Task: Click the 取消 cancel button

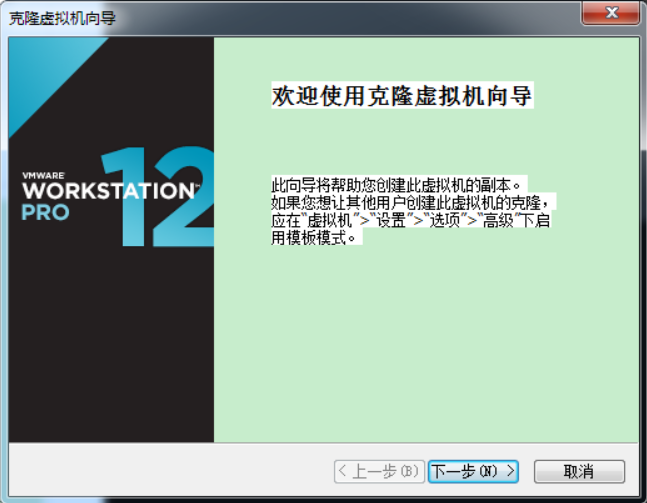Action: [579, 471]
